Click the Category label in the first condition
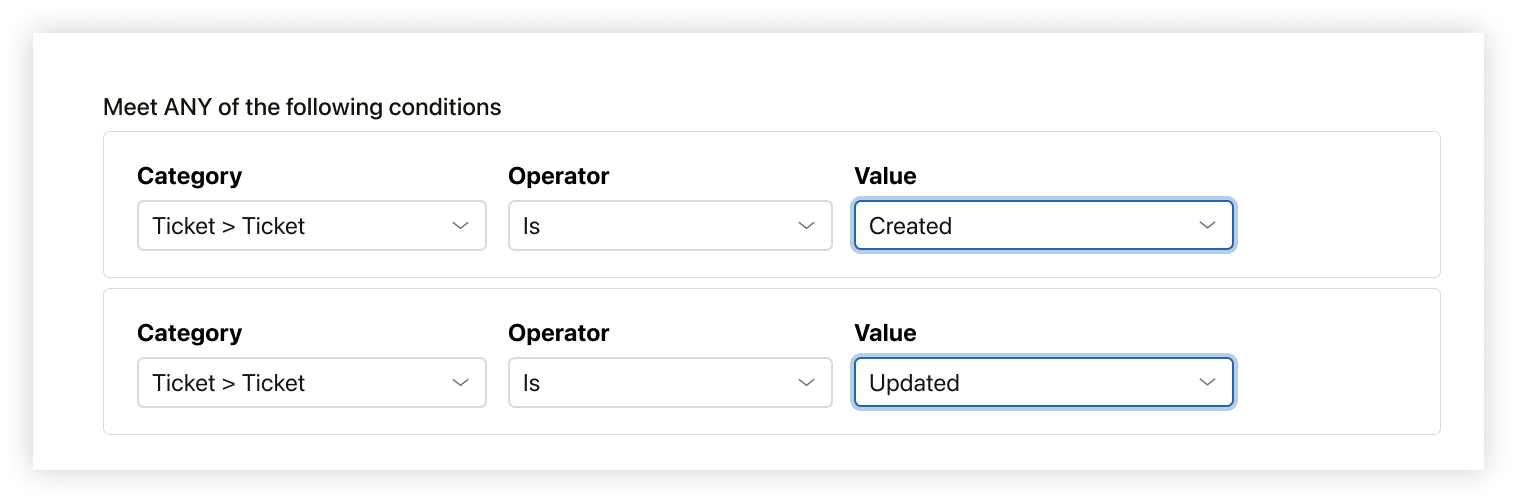Screen dimensions: 1517x503 click(x=189, y=176)
